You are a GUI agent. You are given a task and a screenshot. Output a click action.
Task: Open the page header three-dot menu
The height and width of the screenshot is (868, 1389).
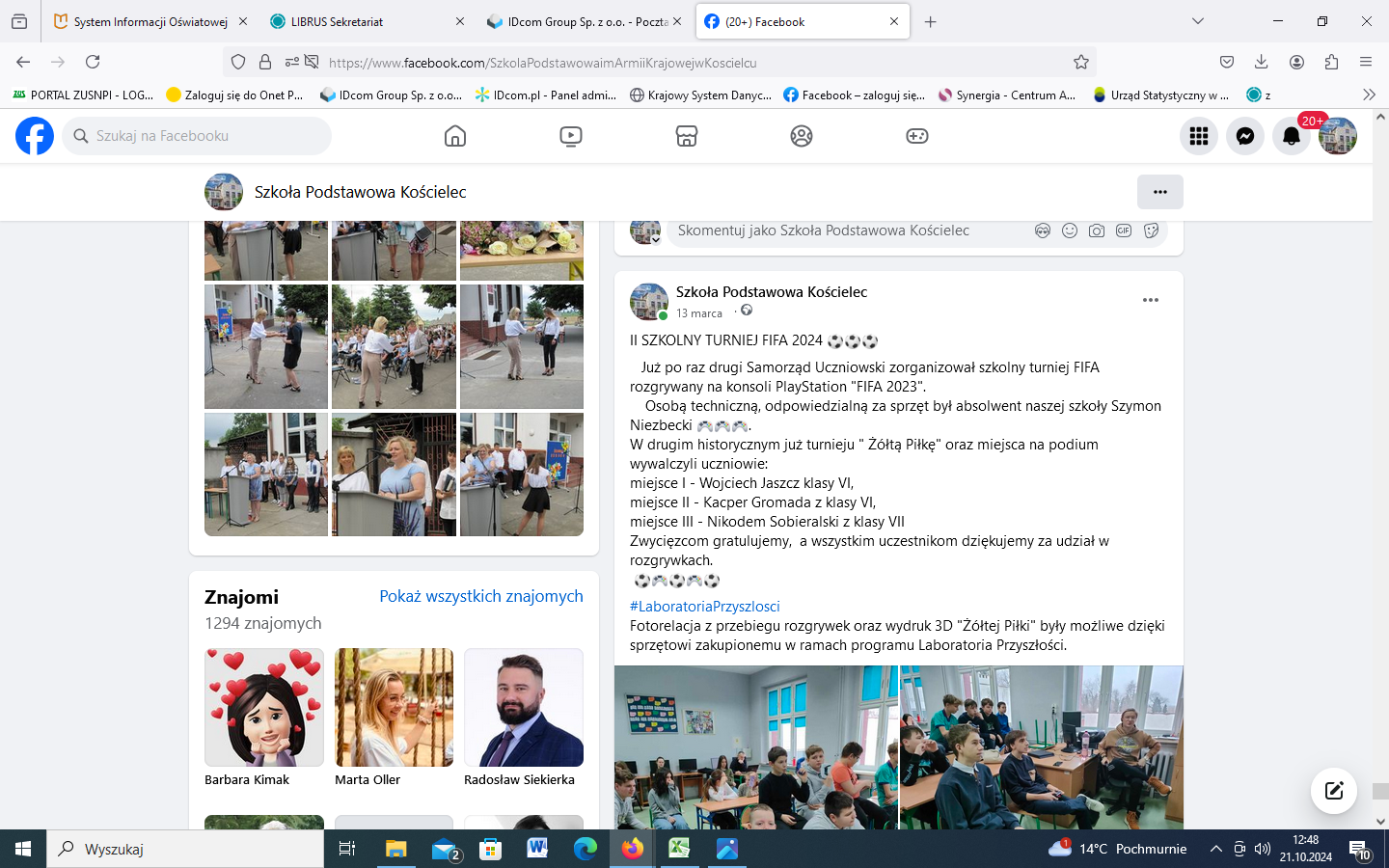(1160, 192)
